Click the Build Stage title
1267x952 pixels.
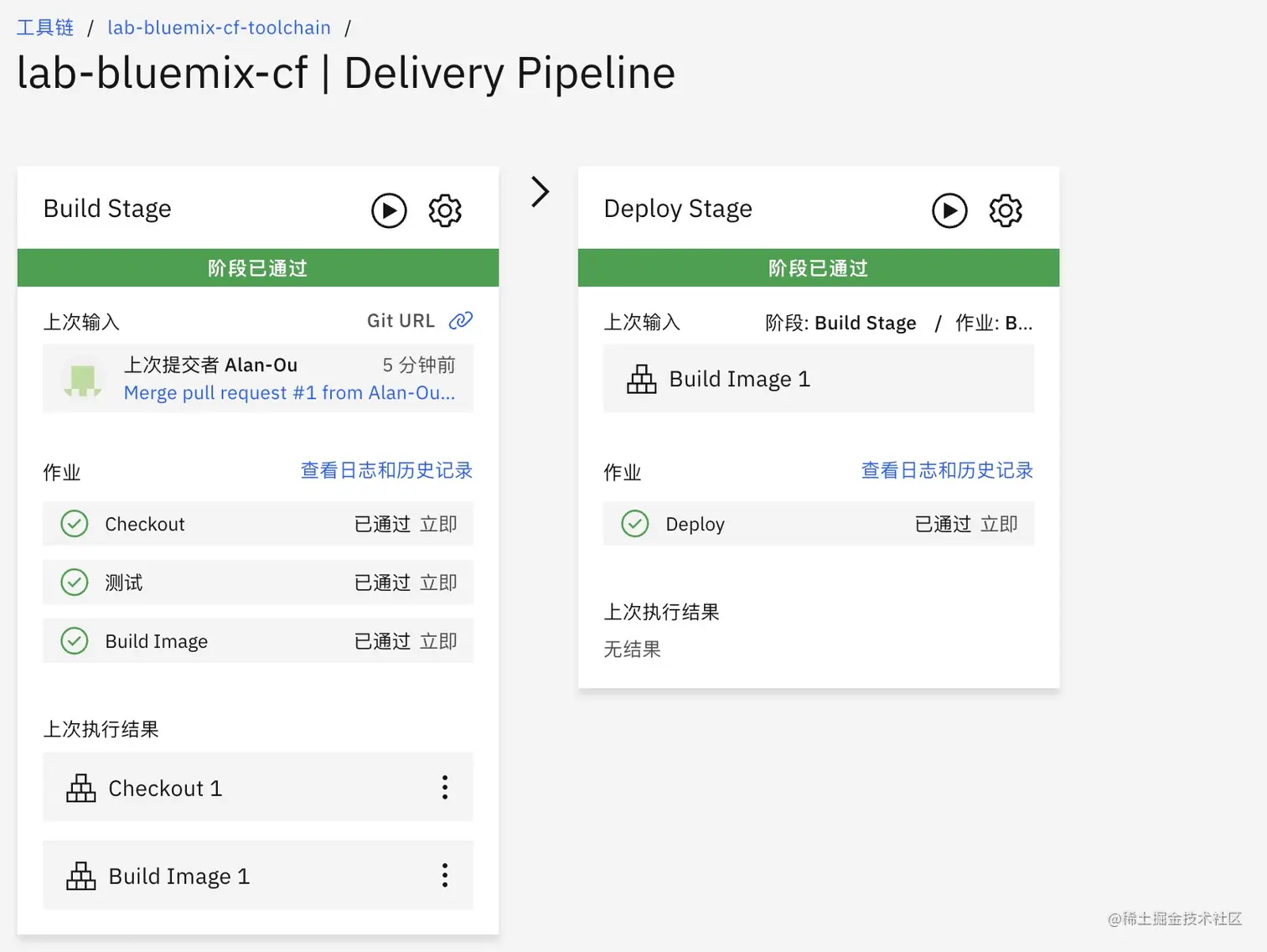click(x=107, y=209)
